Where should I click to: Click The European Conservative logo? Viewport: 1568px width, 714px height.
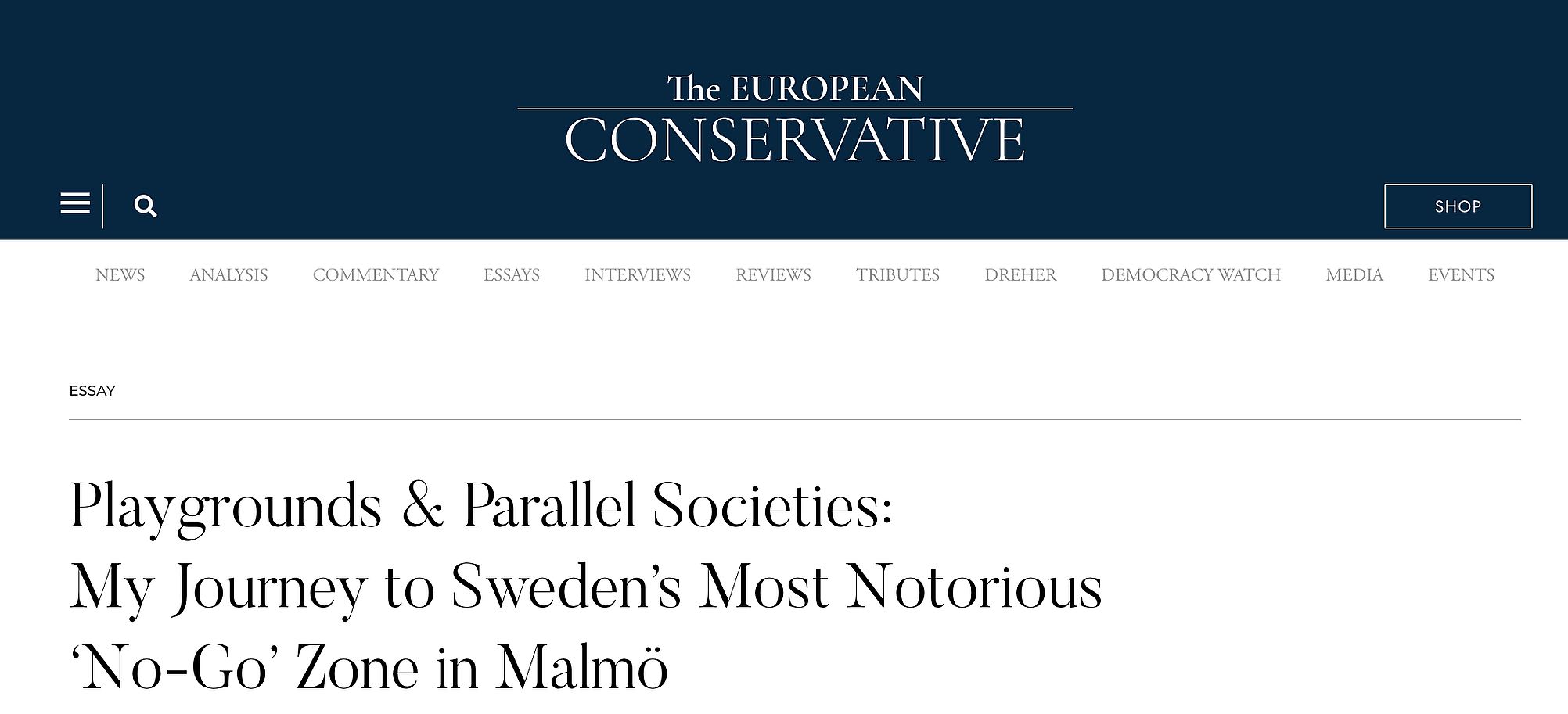pyautogui.click(x=795, y=119)
